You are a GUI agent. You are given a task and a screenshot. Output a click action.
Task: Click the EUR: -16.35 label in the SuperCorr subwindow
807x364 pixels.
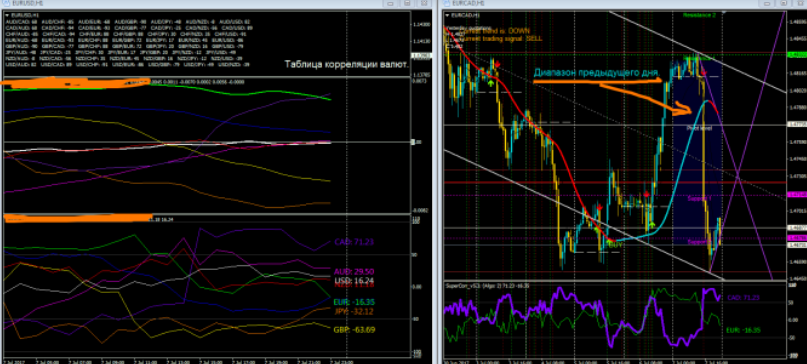click(x=743, y=330)
